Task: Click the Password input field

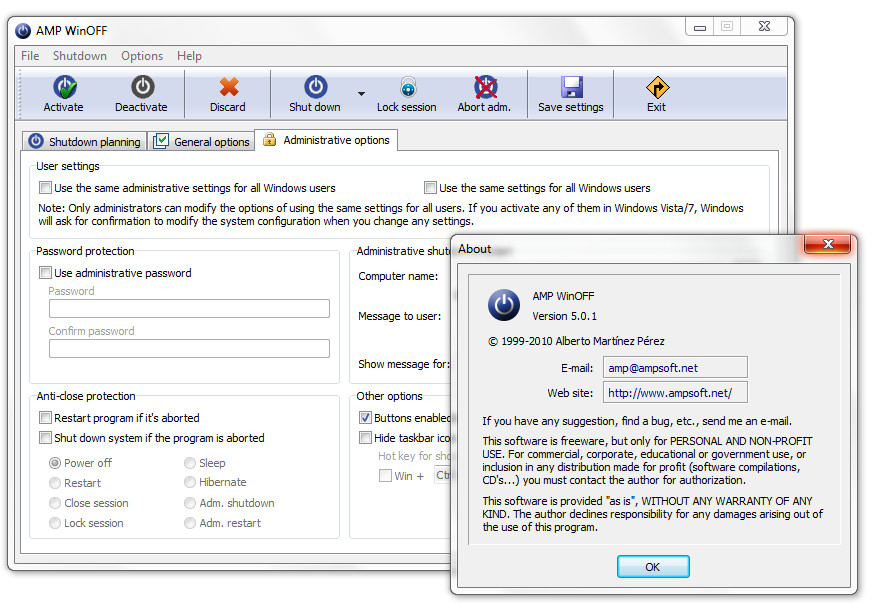Action: coord(189,309)
